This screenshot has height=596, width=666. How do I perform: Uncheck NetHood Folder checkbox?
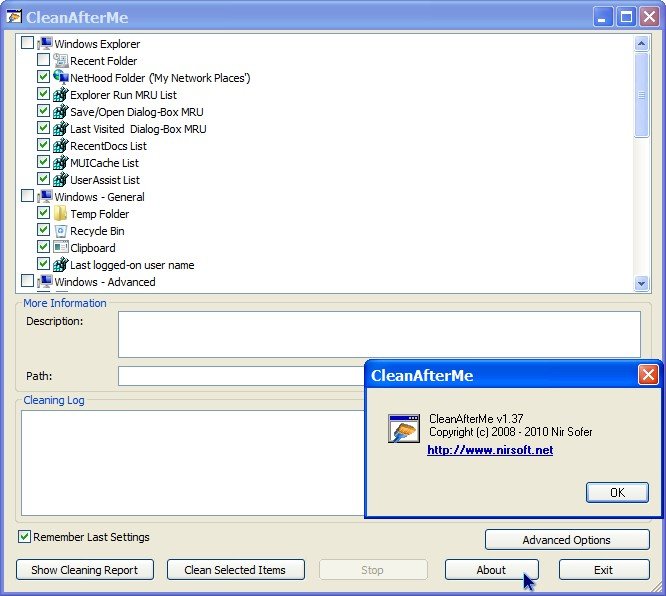tap(43, 76)
